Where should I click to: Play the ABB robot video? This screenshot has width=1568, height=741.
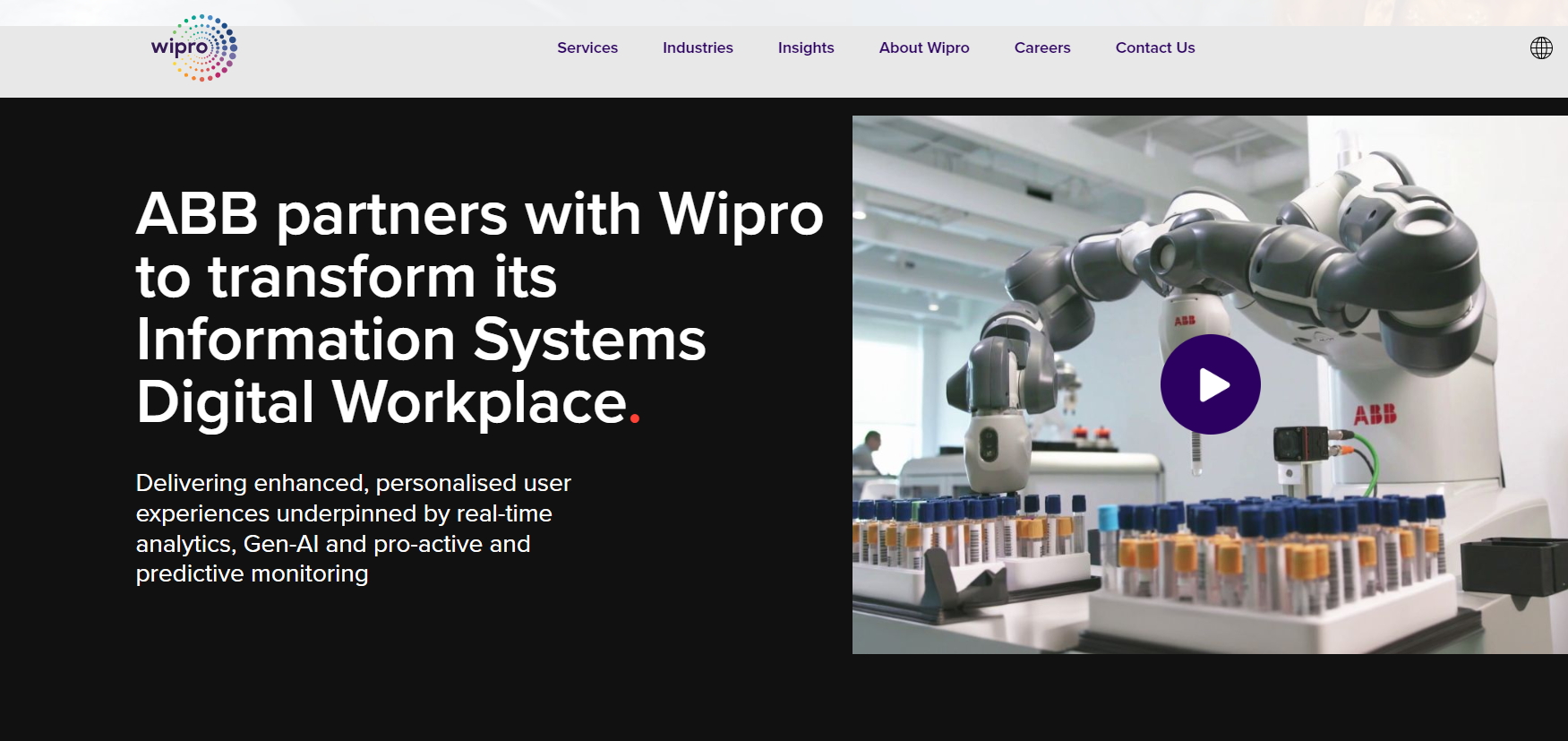point(1210,384)
